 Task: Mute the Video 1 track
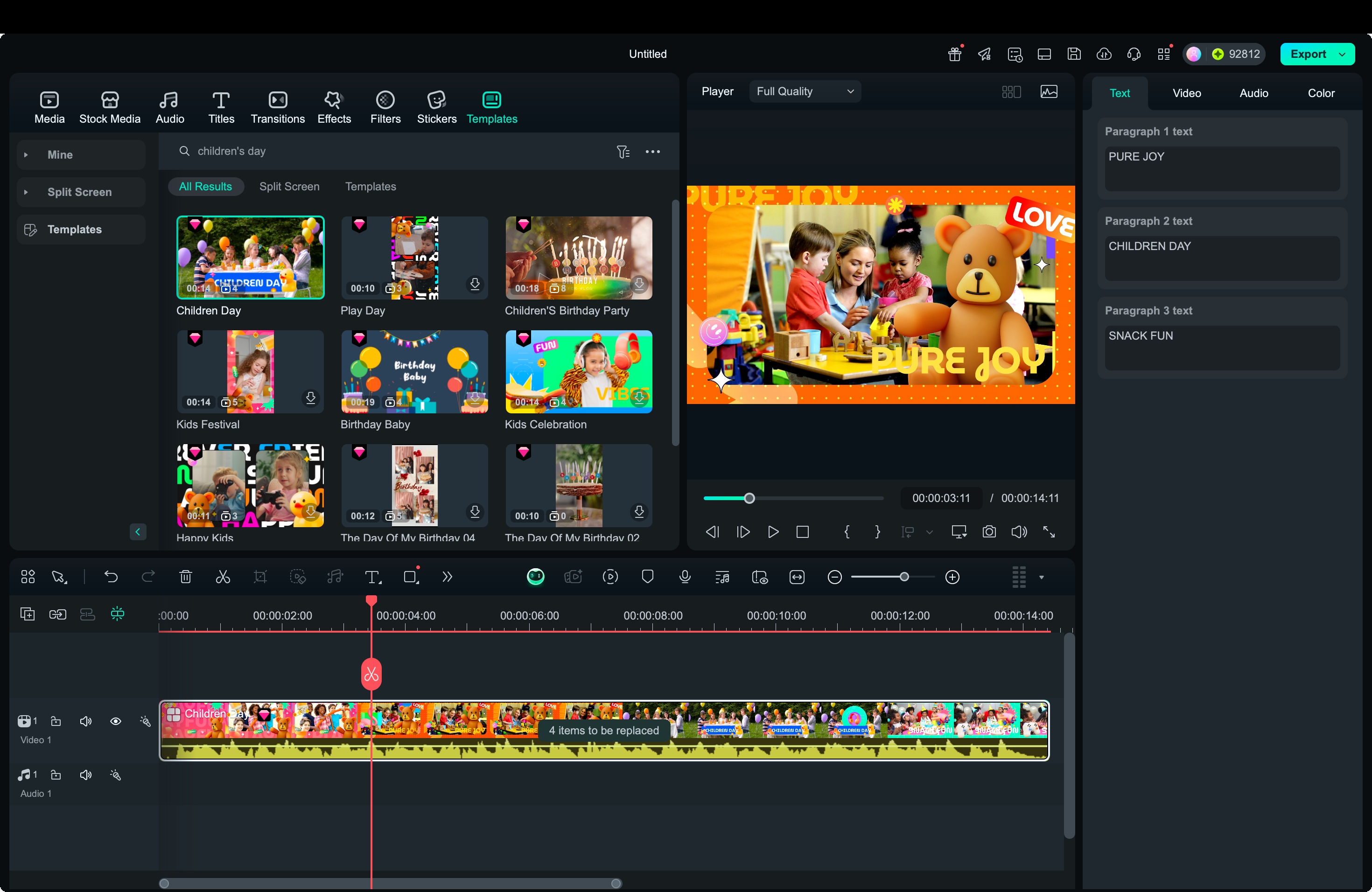click(85, 721)
